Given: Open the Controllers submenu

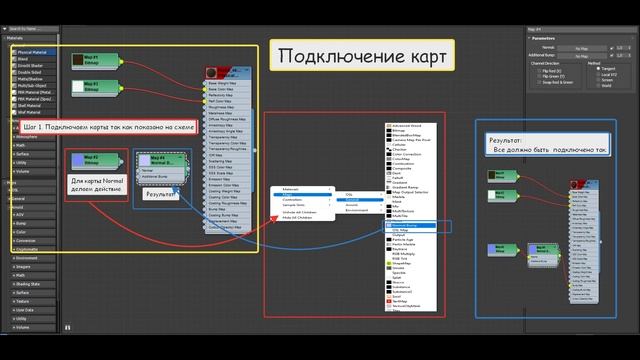Looking at the screenshot, I should 302,200.
